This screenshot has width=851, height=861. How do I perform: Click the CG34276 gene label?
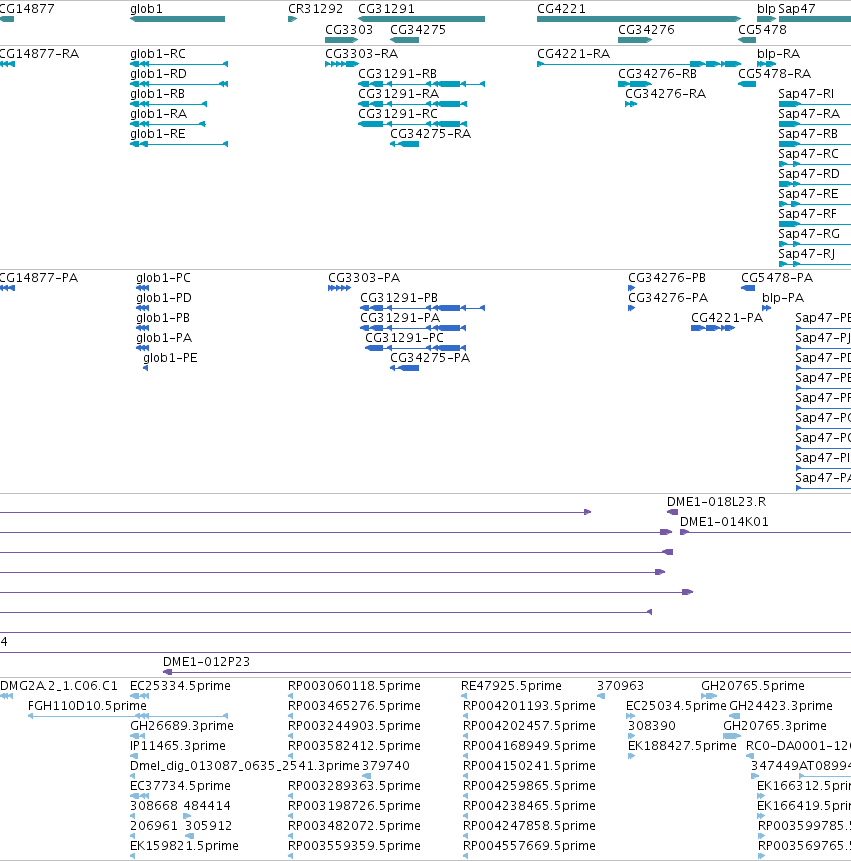coord(646,30)
